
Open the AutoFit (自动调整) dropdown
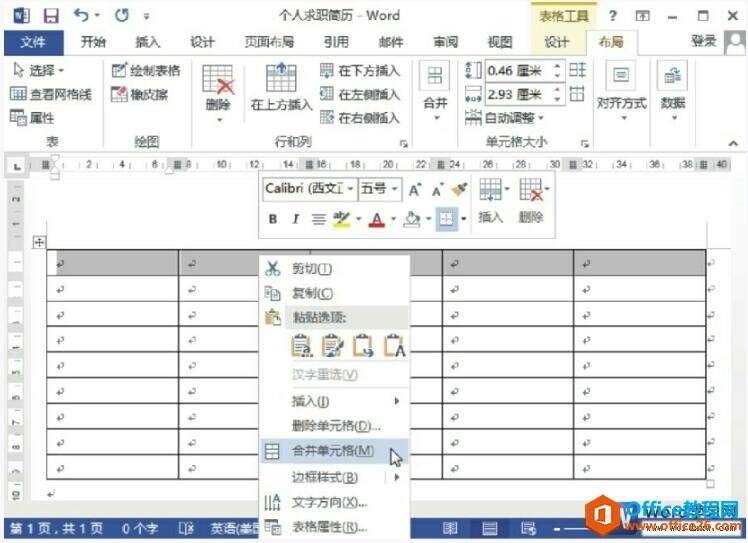pos(505,117)
